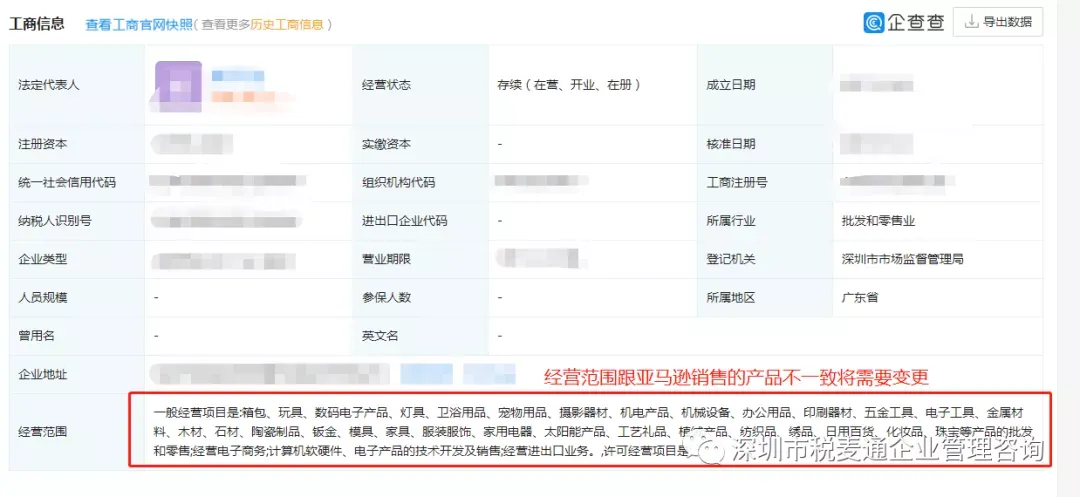The height and width of the screenshot is (497, 1080).
Task: Select the 纳税人识别号 label cell
Action: coord(76,222)
